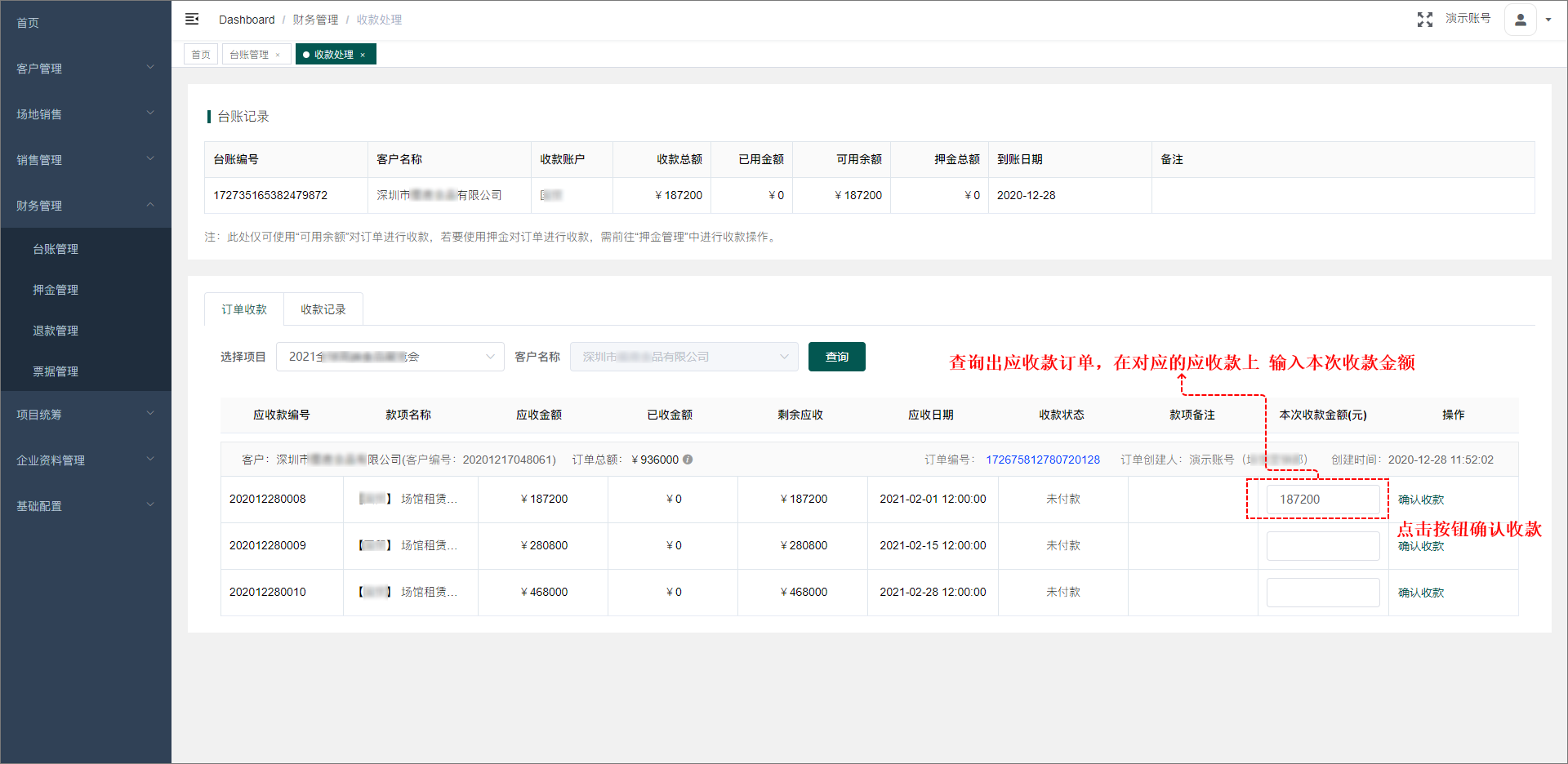Open order number 172675812780720128 link

[x=1043, y=460]
